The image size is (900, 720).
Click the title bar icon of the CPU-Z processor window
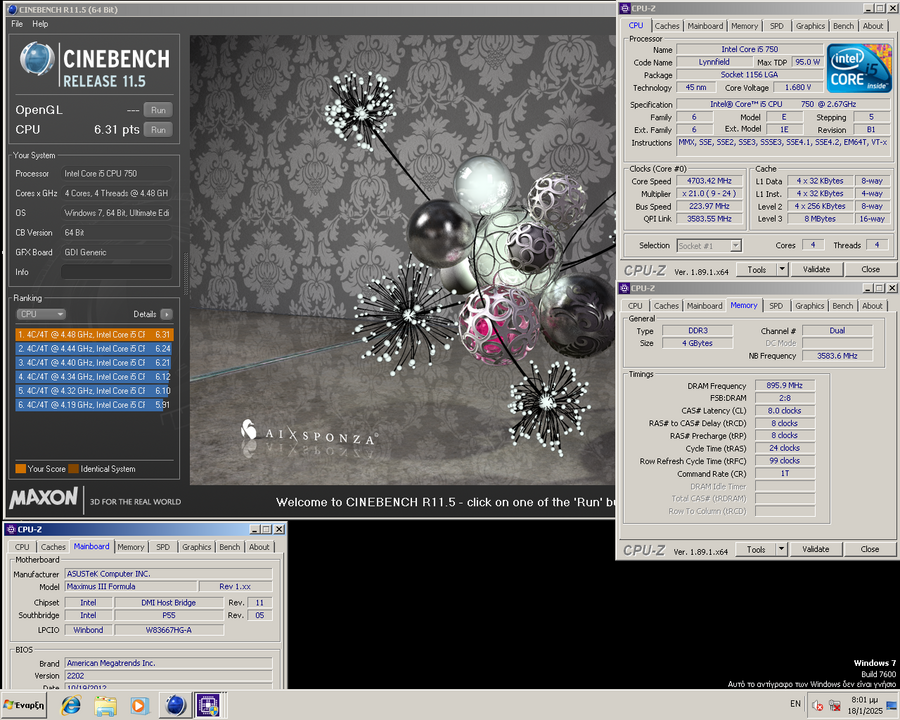pos(625,8)
